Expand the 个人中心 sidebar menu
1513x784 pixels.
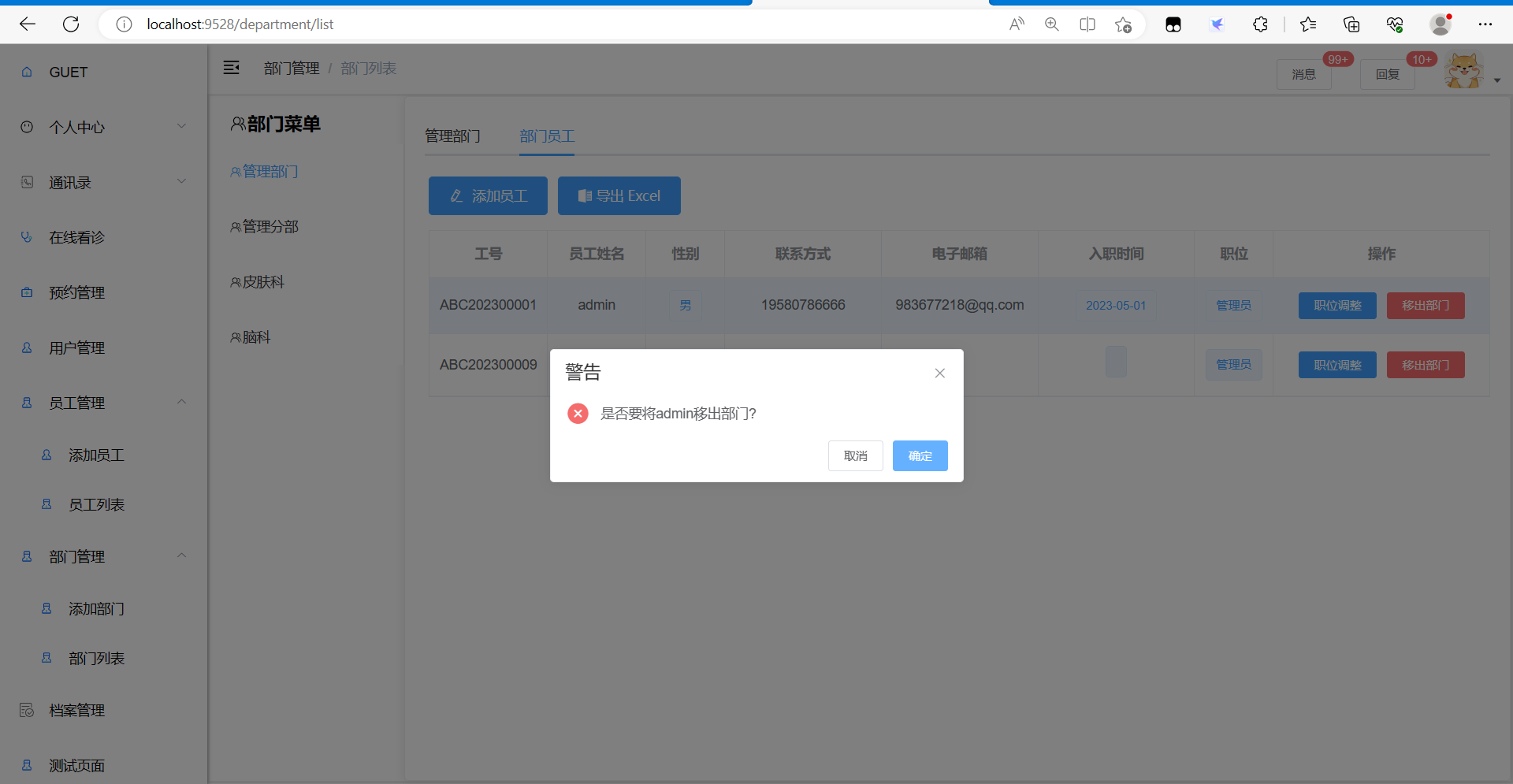point(101,127)
